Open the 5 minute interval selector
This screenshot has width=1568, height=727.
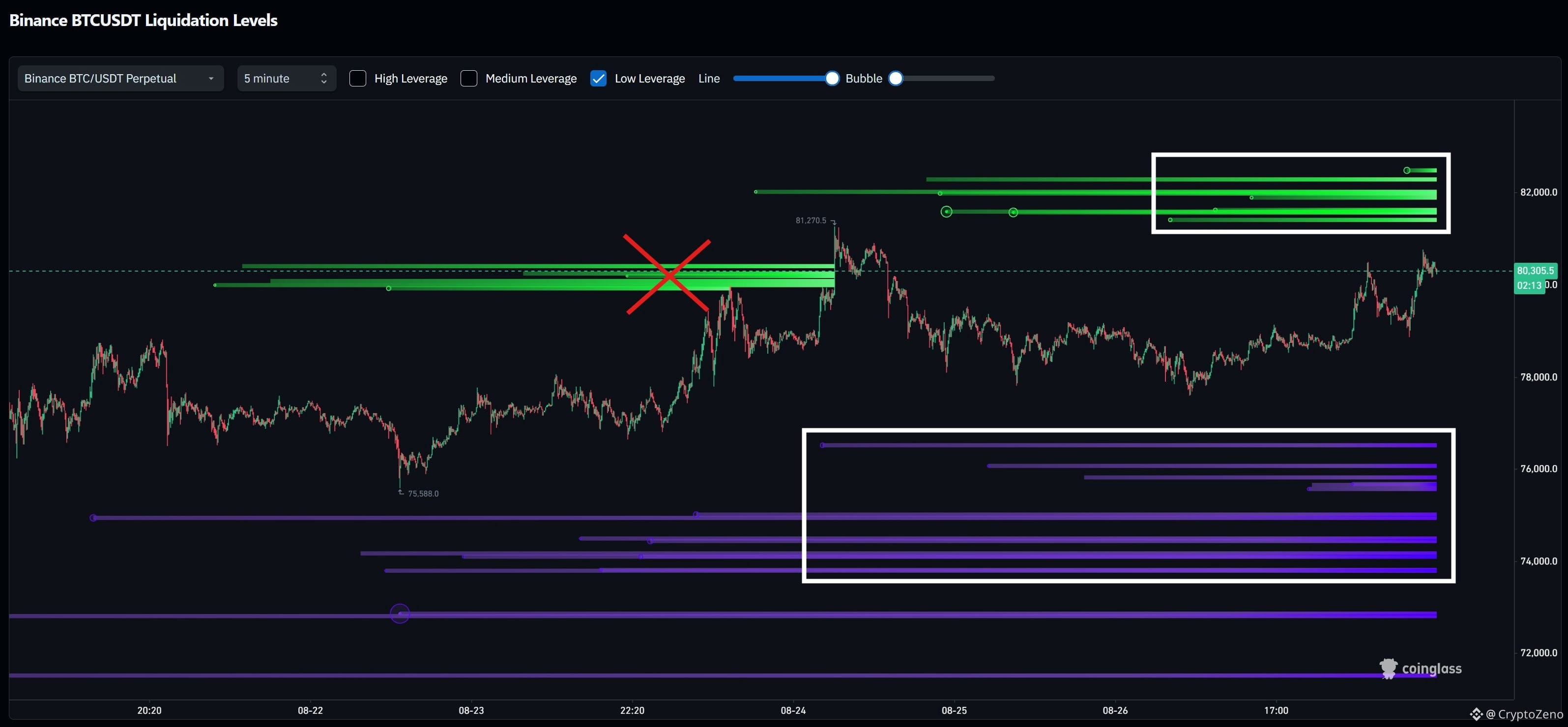pos(286,79)
